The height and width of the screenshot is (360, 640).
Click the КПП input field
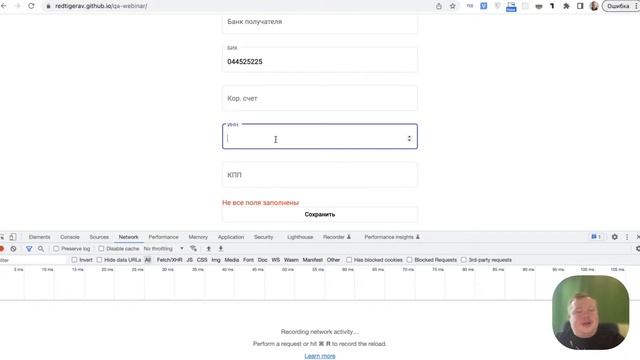coord(320,175)
